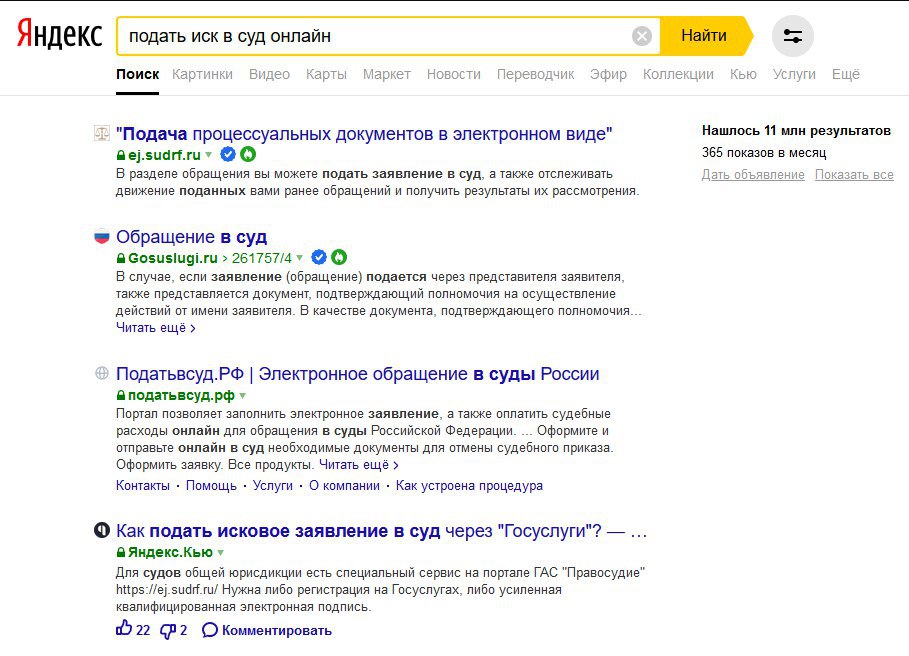The image size is (909, 656).
Task: Open the Контакты sitelink
Action: pos(143,486)
